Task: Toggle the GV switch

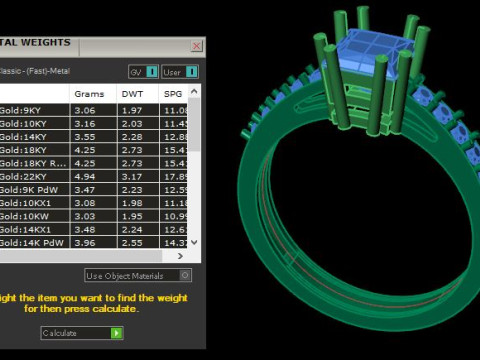Action: click(144, 72)
